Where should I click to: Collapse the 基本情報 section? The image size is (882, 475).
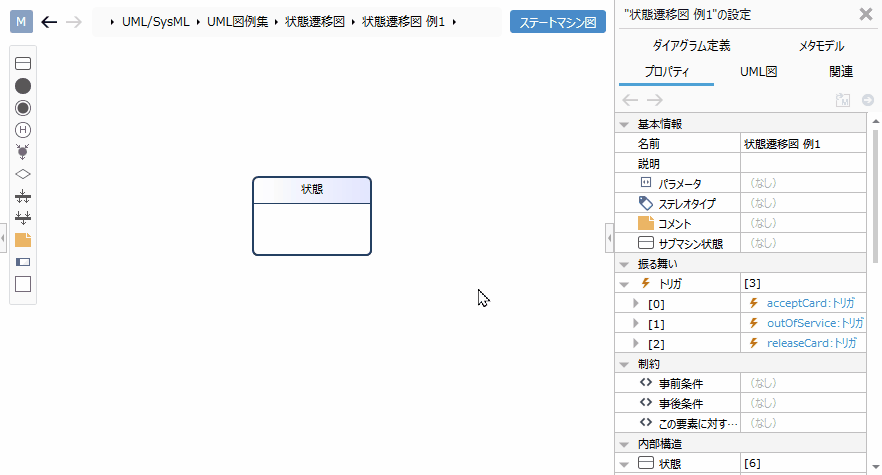[625, 124]
